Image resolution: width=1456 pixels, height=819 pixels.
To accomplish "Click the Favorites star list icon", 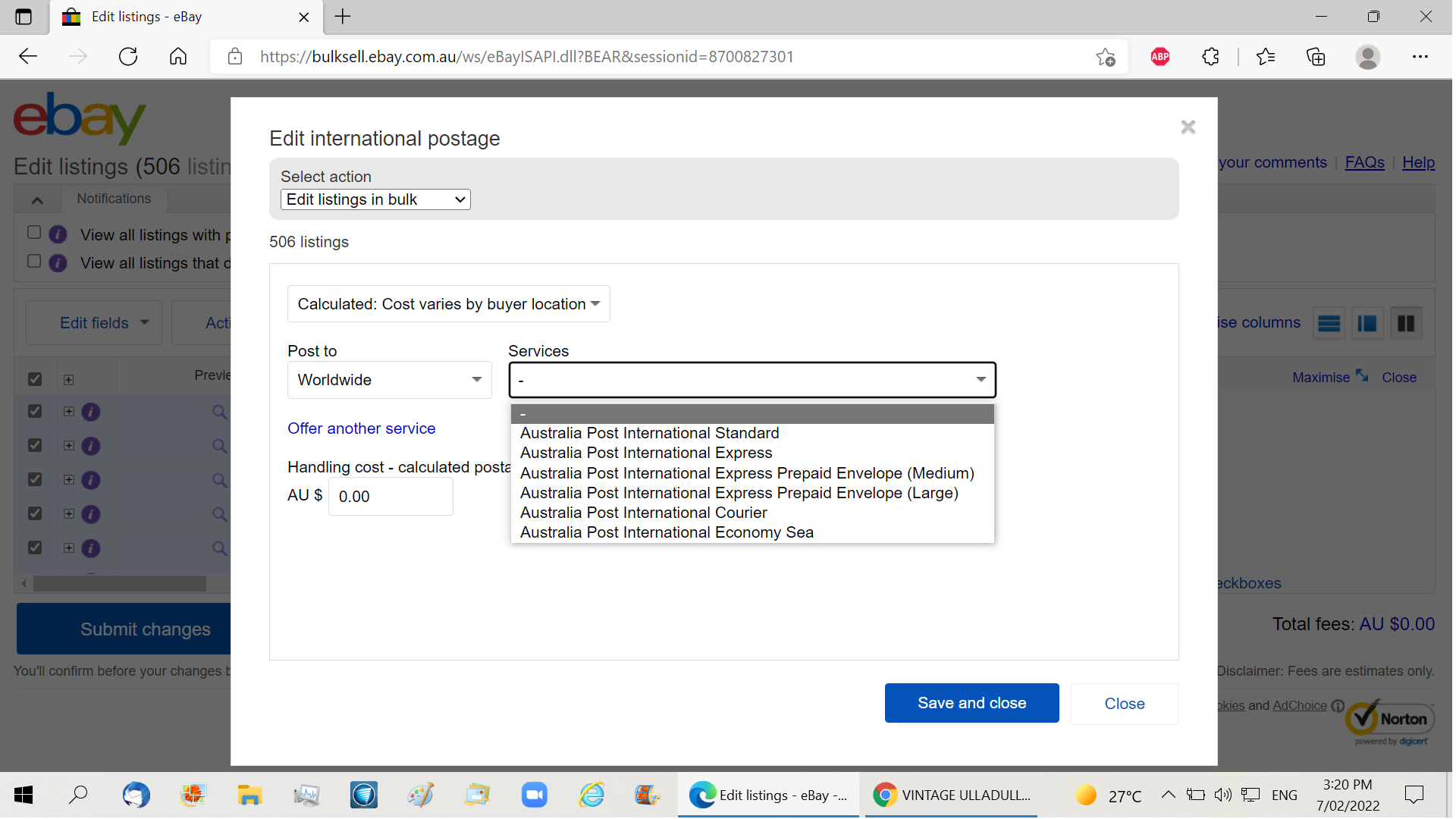I will click(1265, 57).
